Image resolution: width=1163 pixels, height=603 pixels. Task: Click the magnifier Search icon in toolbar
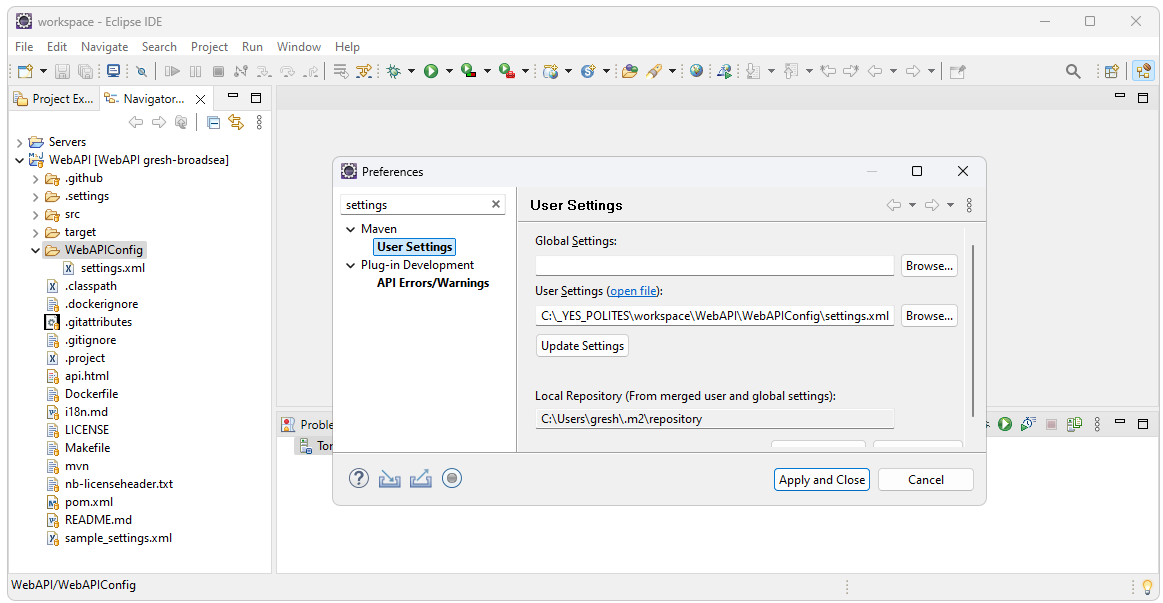tap(1073, 71)
